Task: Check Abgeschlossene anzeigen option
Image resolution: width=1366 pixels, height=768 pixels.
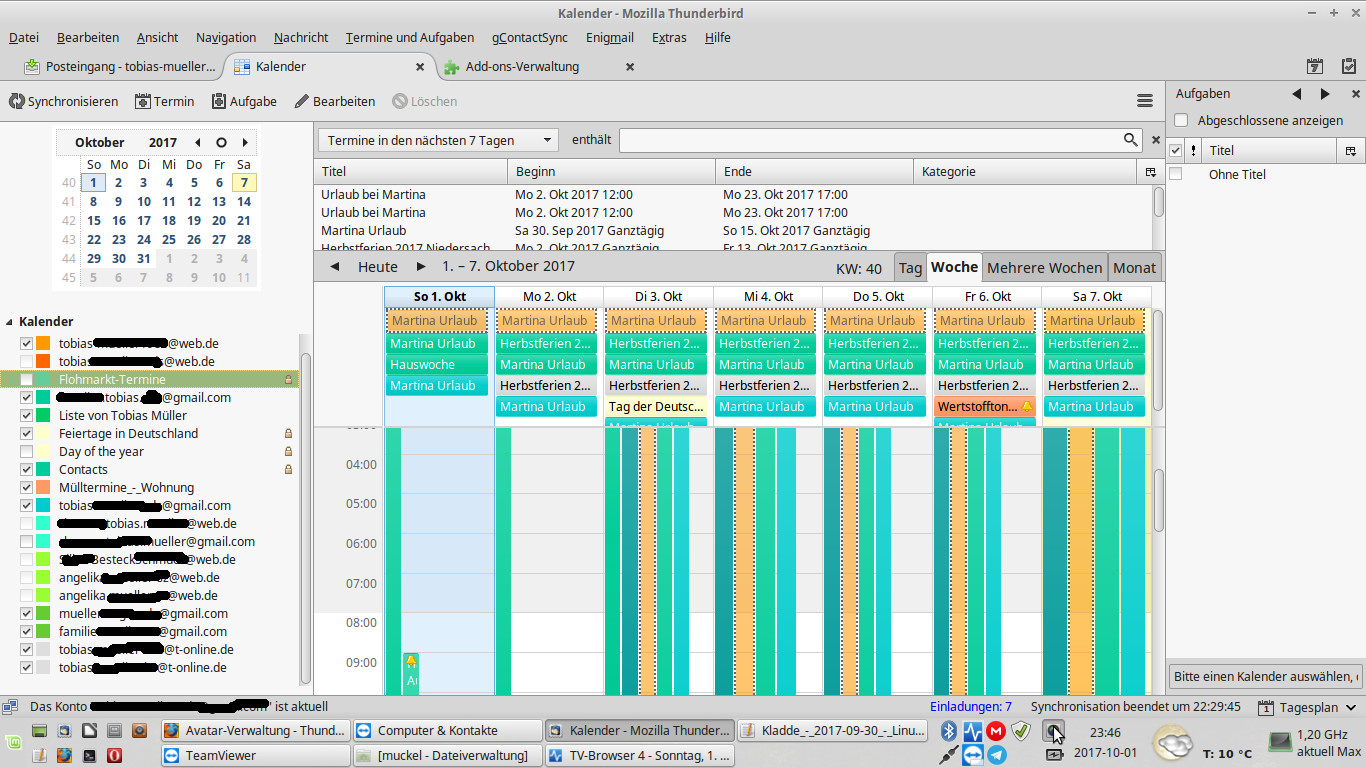Action: coord(1181,120)
